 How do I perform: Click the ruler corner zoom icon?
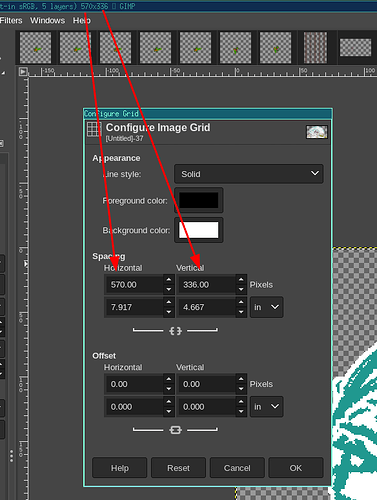pyautogui.click(x=23, y=71)
